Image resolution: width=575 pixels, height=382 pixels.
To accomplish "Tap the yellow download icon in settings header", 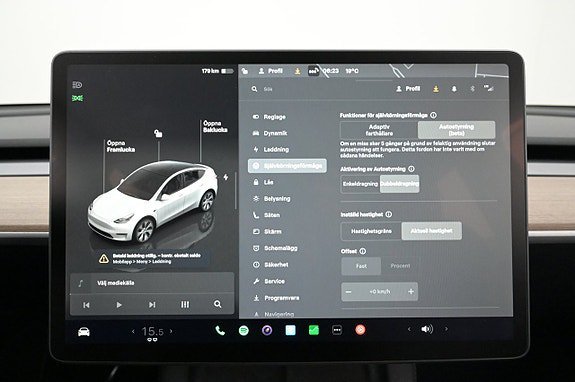I will coord(436,89).
